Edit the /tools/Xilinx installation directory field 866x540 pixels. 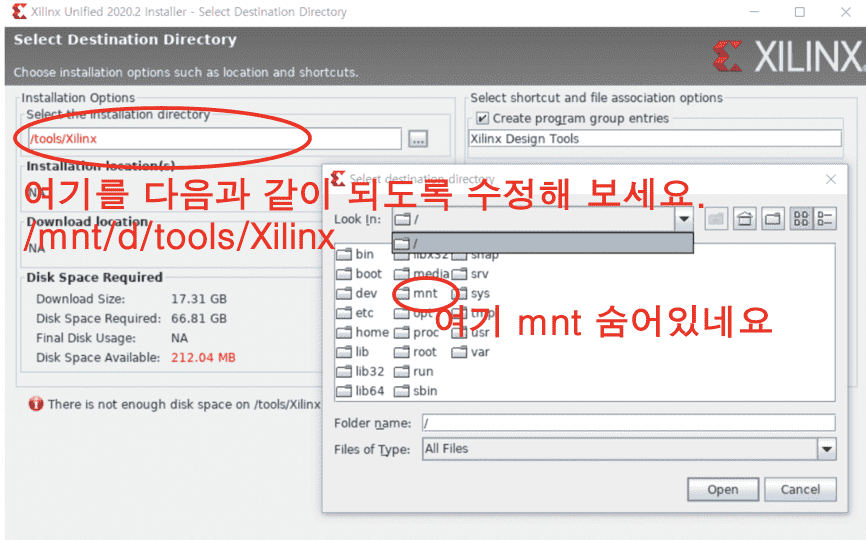pyautogui.click(x=215, y=139)
